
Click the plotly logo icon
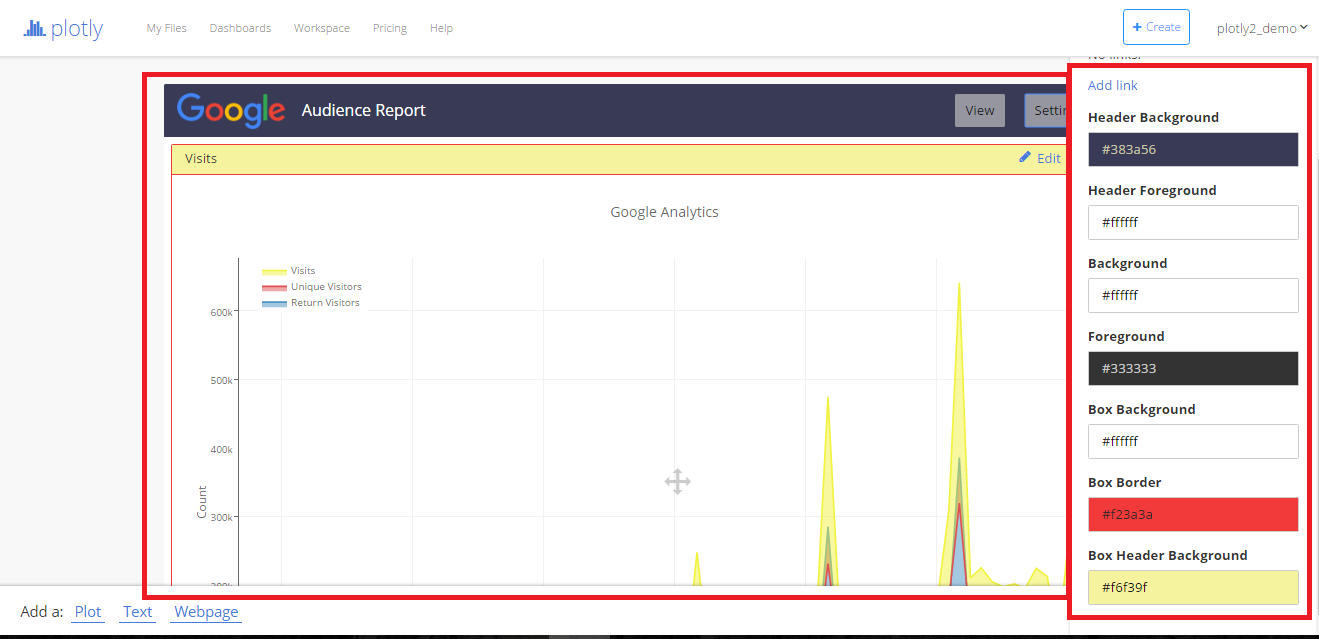tap(35, 29)
